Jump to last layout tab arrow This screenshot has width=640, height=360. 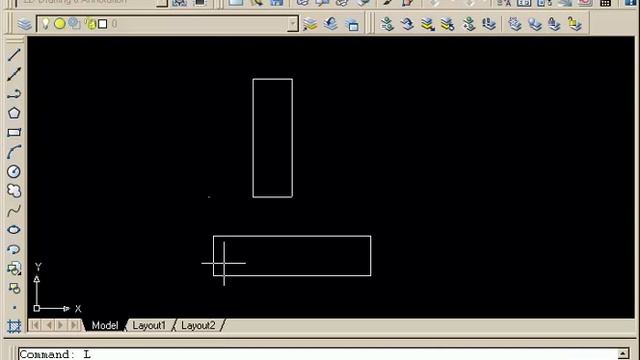point(74,325)
